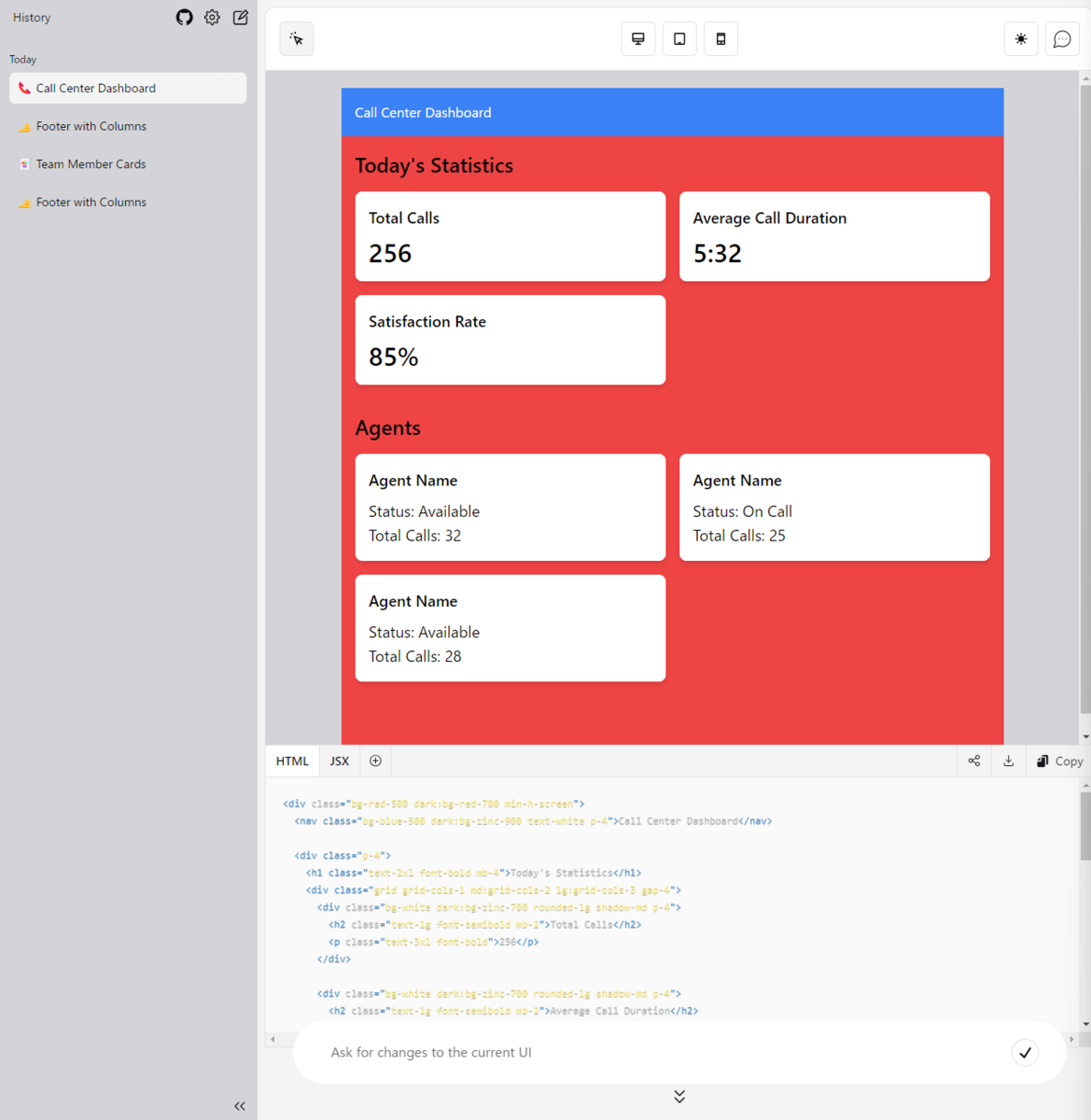Toggle light/dark theme with the sun icon
The height and width of the screenshot is (1120, 1091).
(1020, 38)
